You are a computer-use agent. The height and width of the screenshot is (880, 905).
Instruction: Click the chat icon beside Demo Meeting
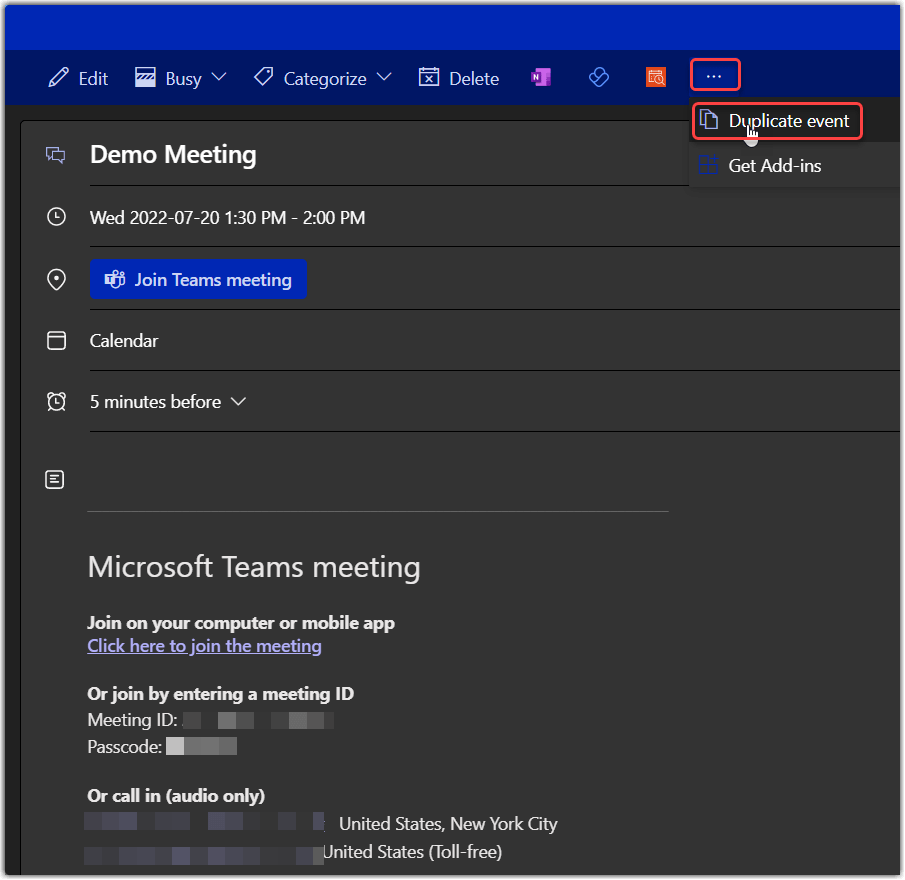[x=56, y=155]
